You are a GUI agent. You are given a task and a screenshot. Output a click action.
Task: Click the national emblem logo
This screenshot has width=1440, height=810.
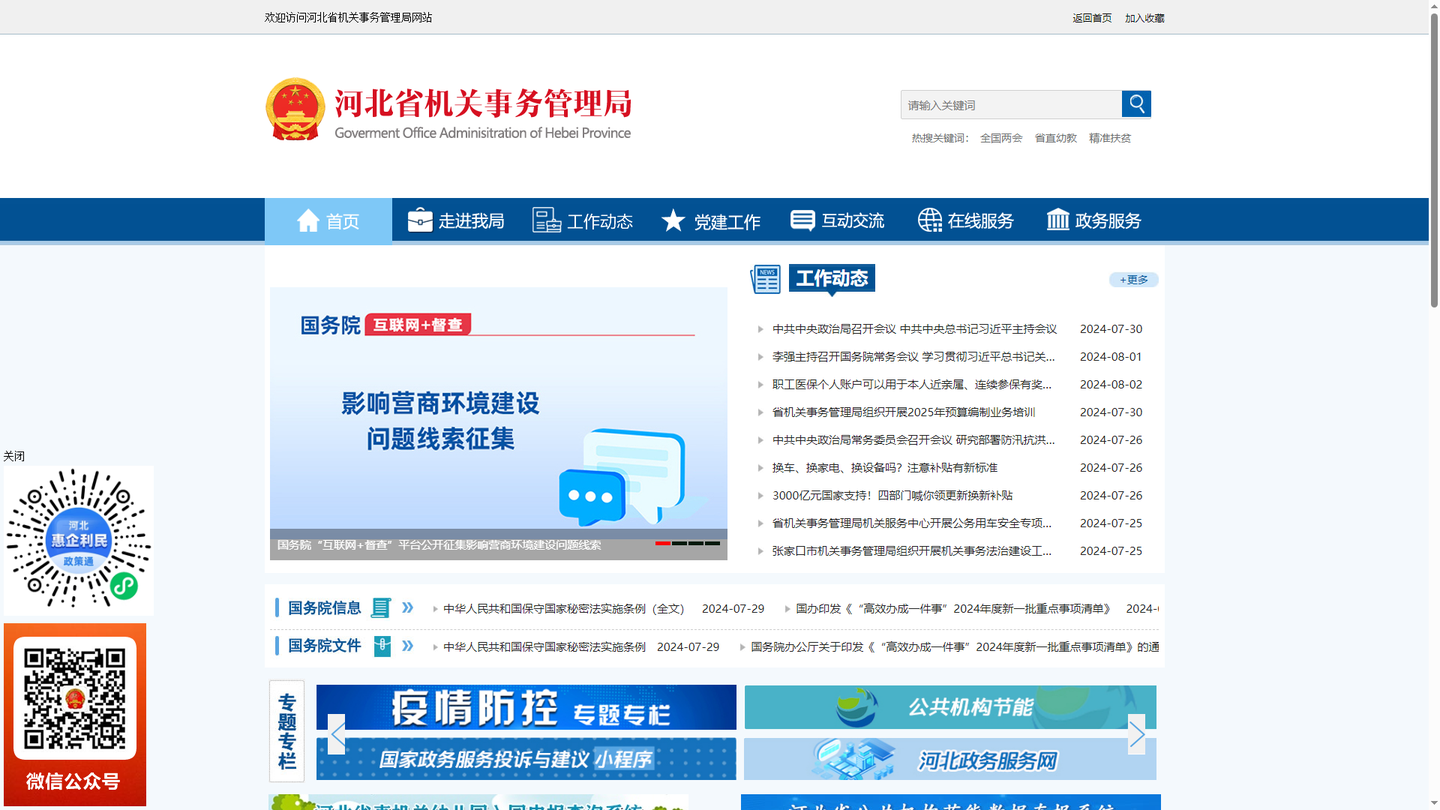295,109
